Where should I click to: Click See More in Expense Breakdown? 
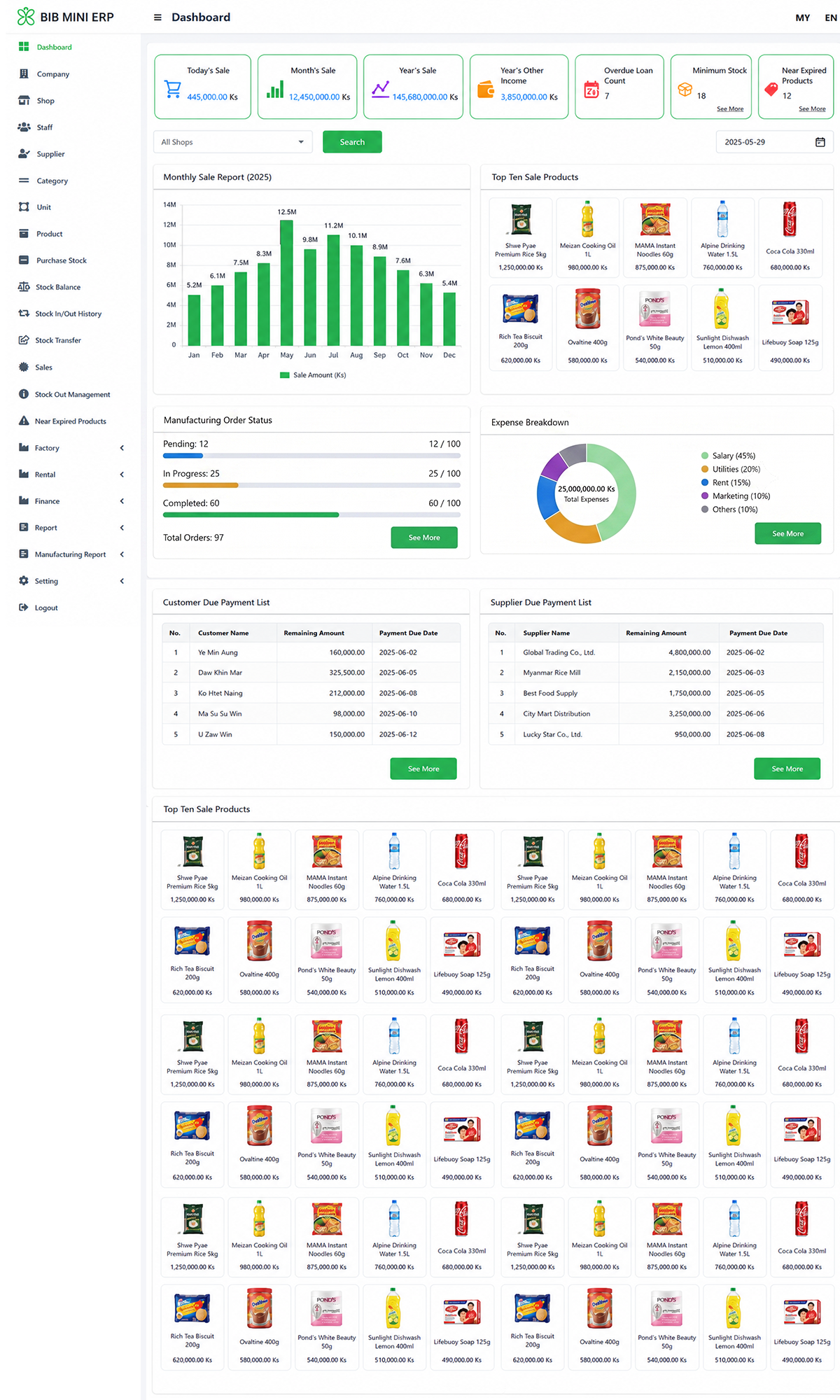tap(787, 533)
